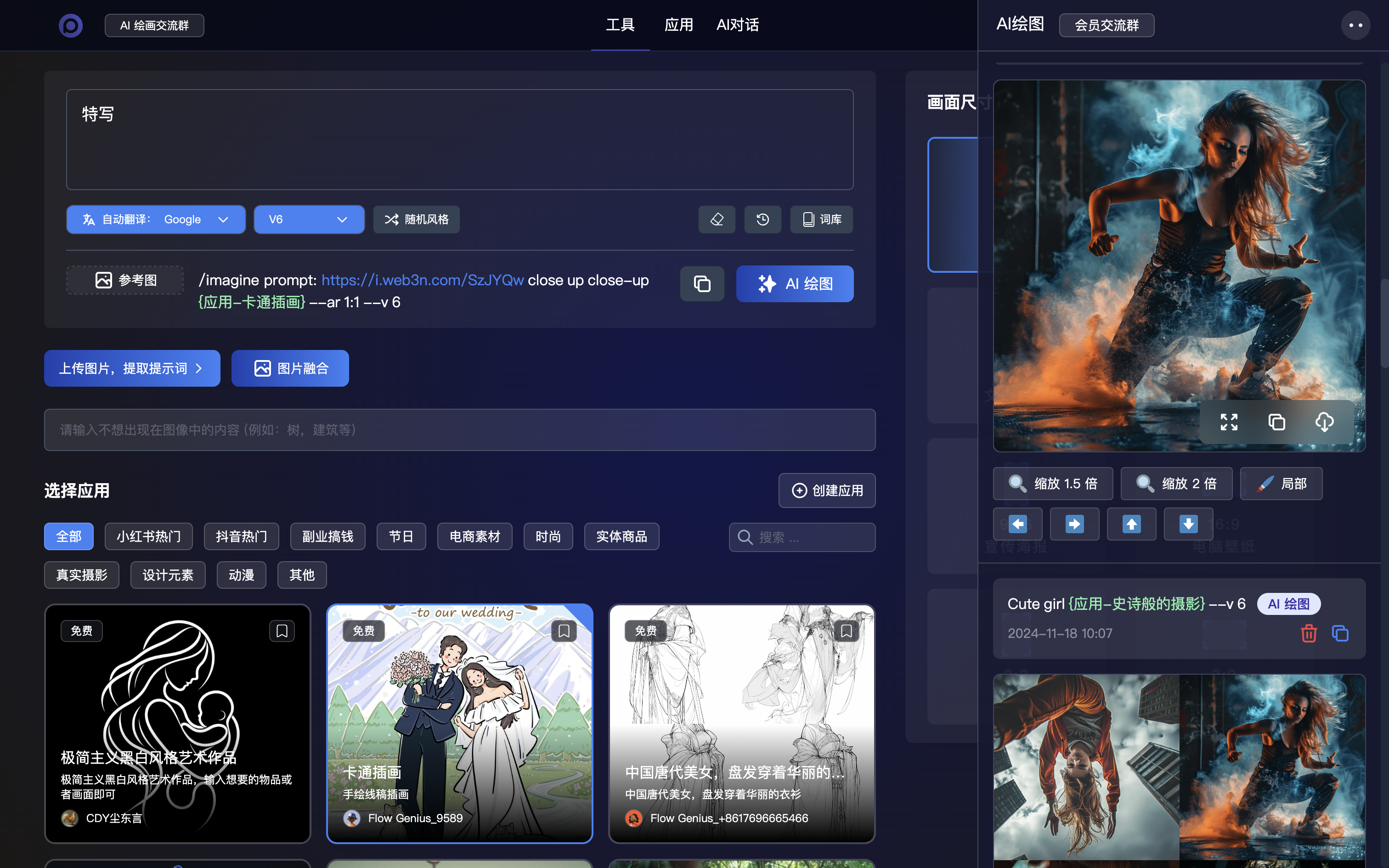
Task: Download the generated dancer image
Action: (1324, 422)
